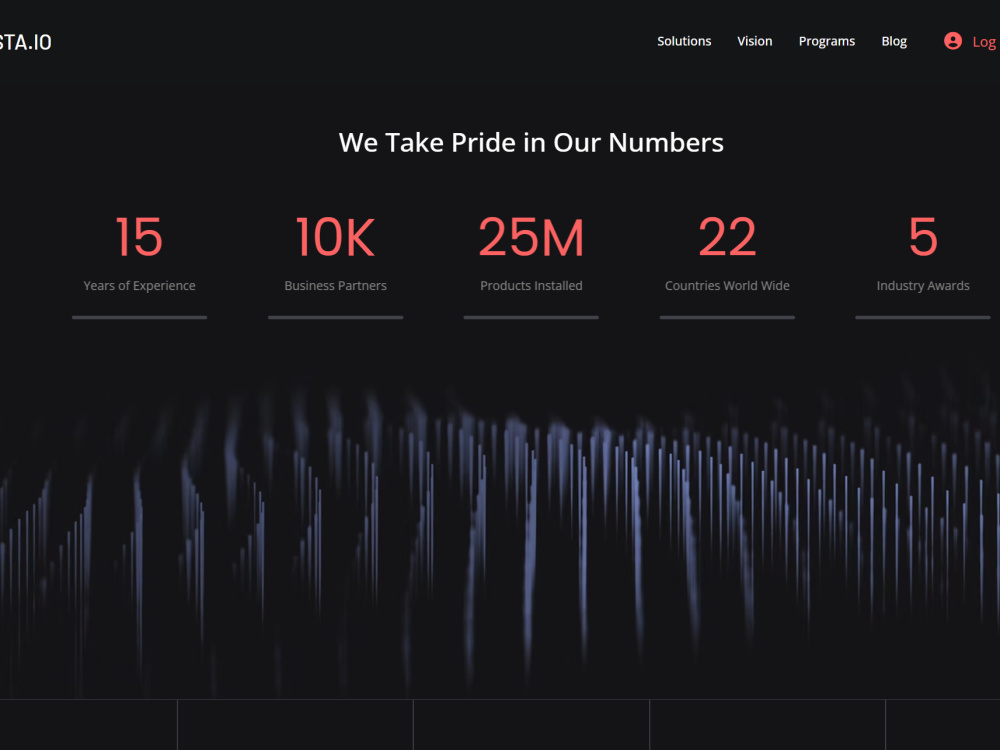
Task: Select the "We Take Pride in Our Numbers" heading
Action: pyautogui.click(x=531, y=142)
